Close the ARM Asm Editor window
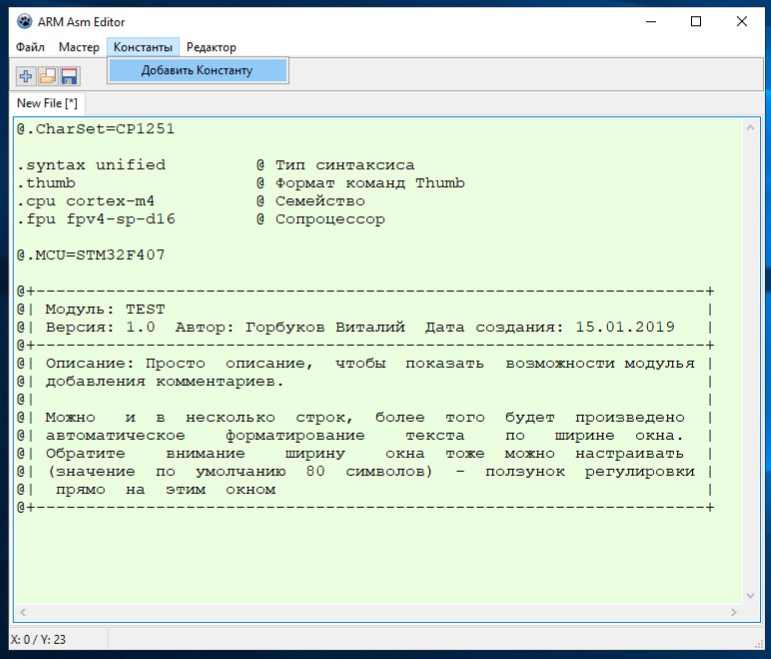Screen dimensions: 771x659 point(741,22)
